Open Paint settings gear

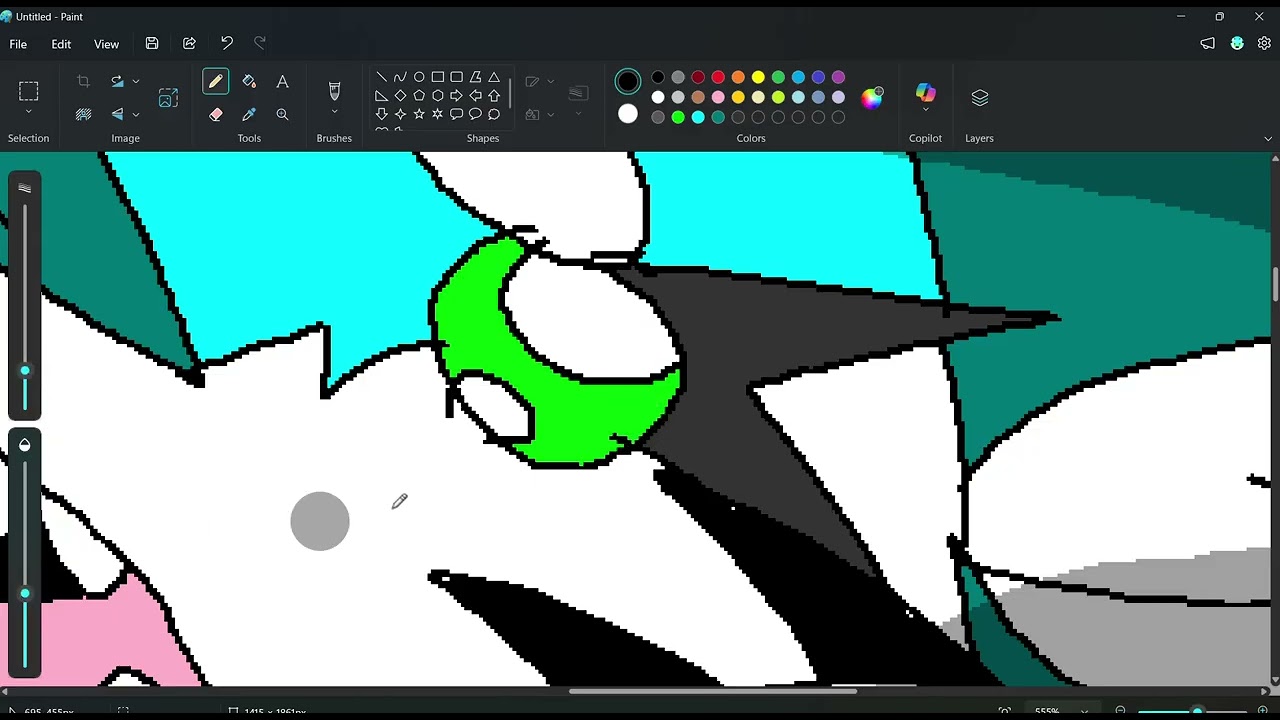[x=1264, y=43]
